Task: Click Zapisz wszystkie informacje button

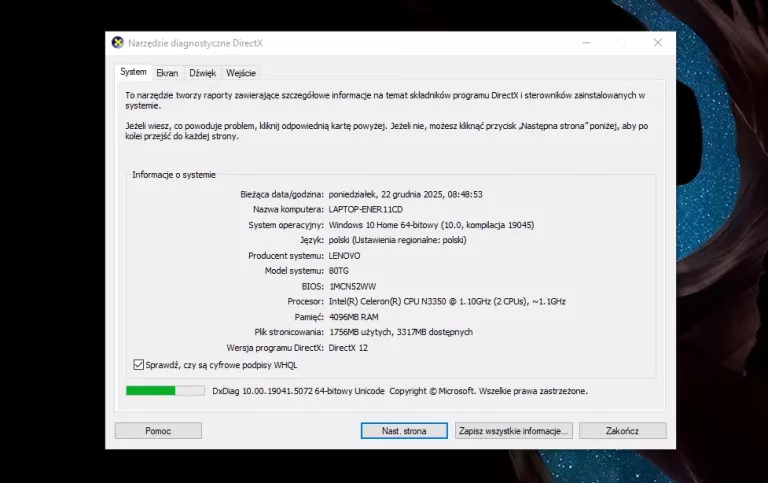Action: click(x=513, y=431)
